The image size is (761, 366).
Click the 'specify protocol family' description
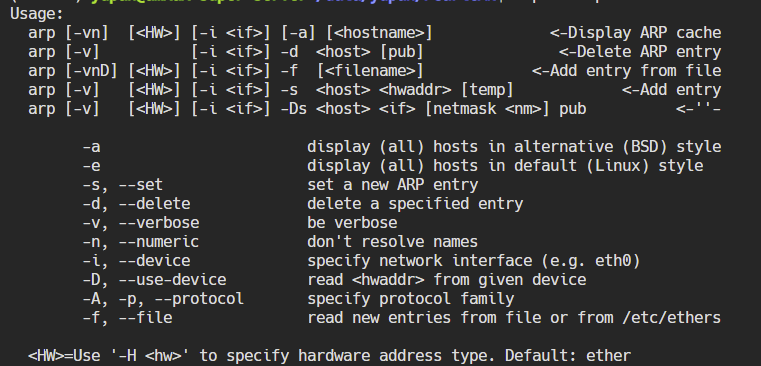tap(411, 299)
